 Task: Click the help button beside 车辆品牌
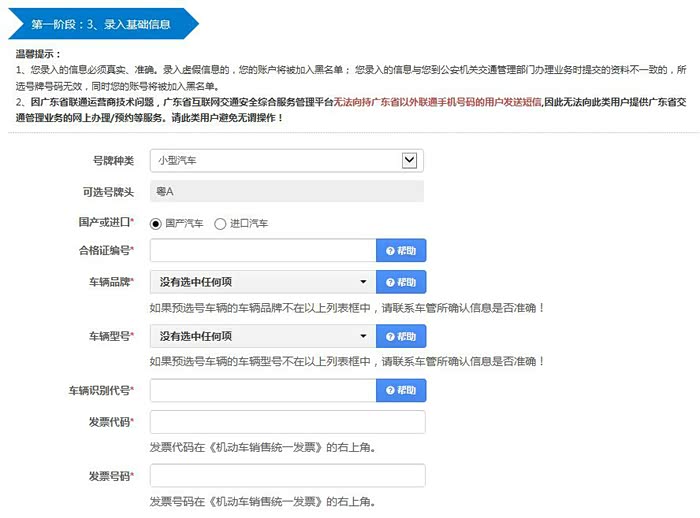(x=401, y=282)
